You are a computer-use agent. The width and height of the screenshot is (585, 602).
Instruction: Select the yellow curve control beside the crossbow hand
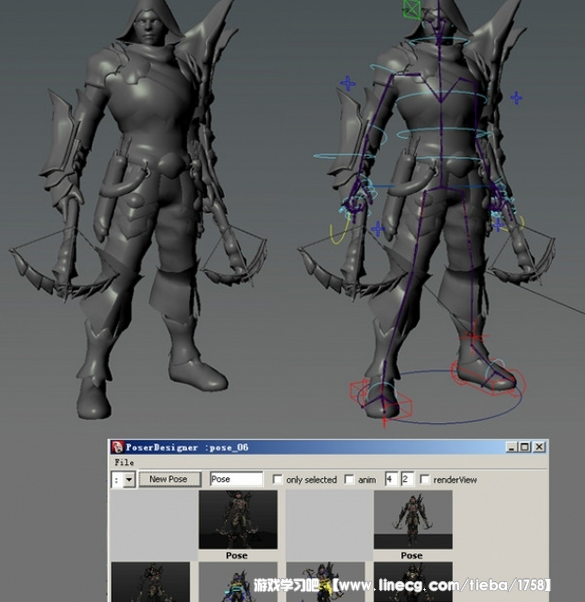(x=338, y=232)
